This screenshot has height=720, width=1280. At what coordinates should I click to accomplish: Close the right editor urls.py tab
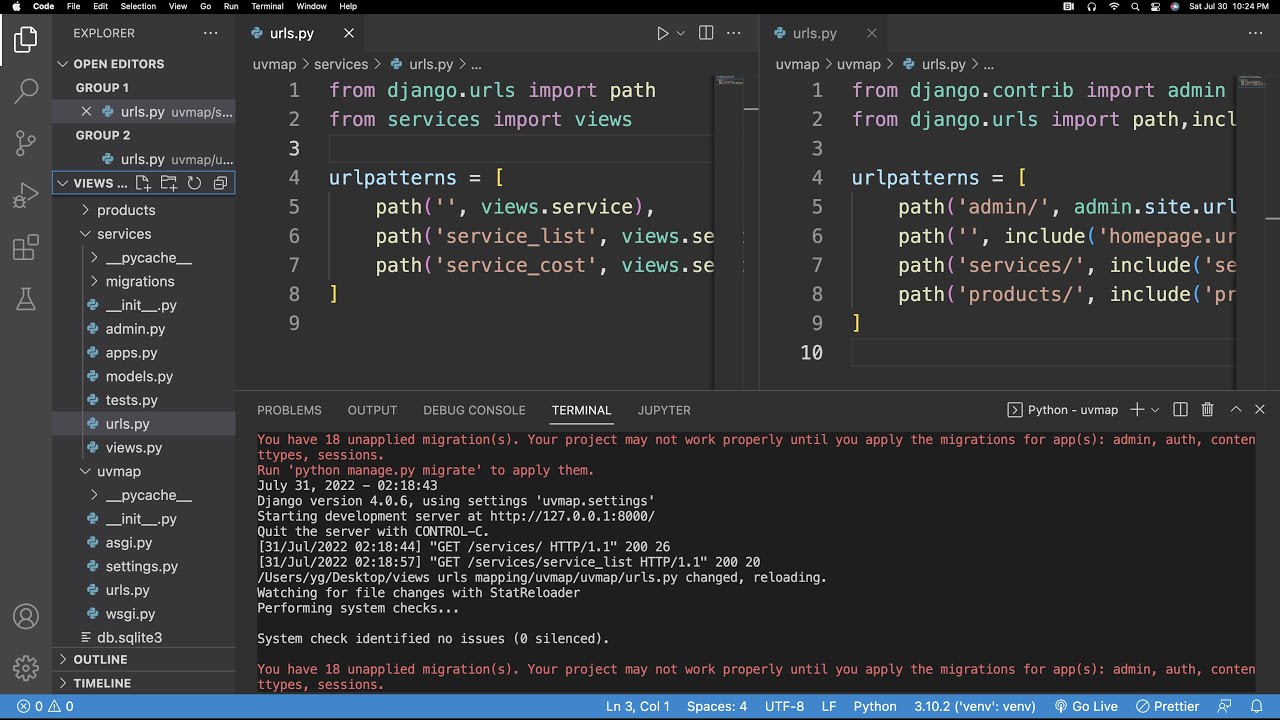point(871,33)
